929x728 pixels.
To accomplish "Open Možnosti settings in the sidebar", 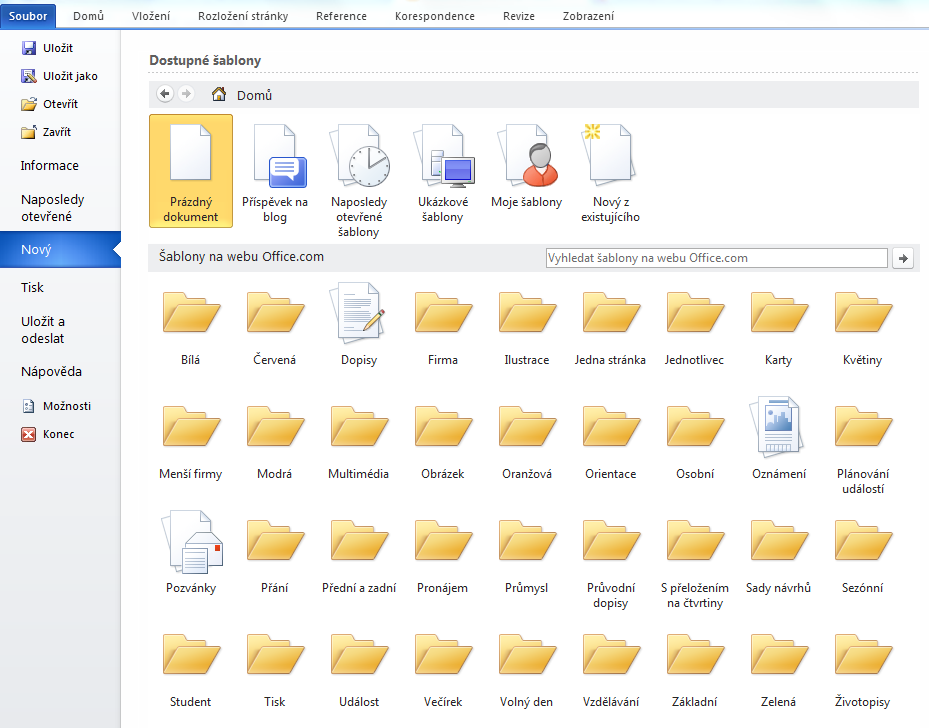I will (x=66, y=406).
